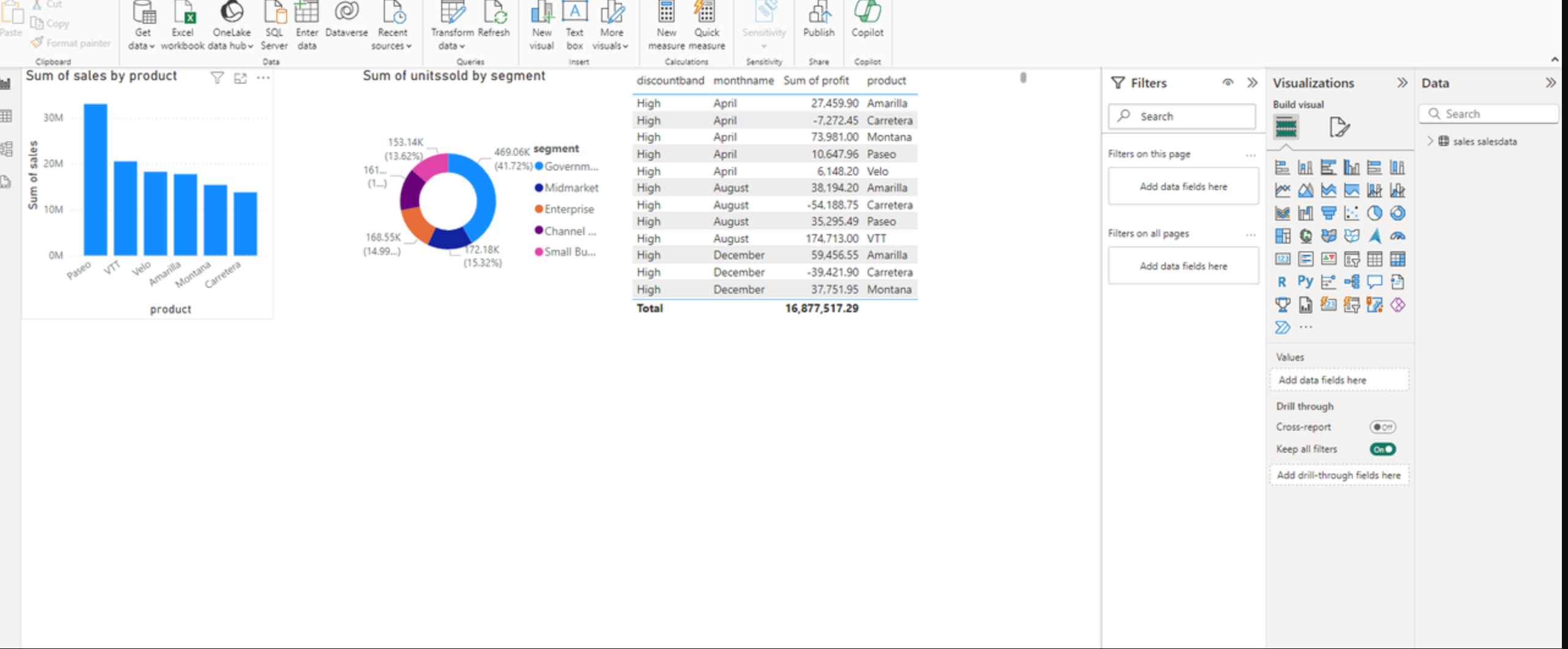Viewport: 1568px width, 649px height.
Task: Select the Pie chart visualization icon
Action: (1374, 213)
